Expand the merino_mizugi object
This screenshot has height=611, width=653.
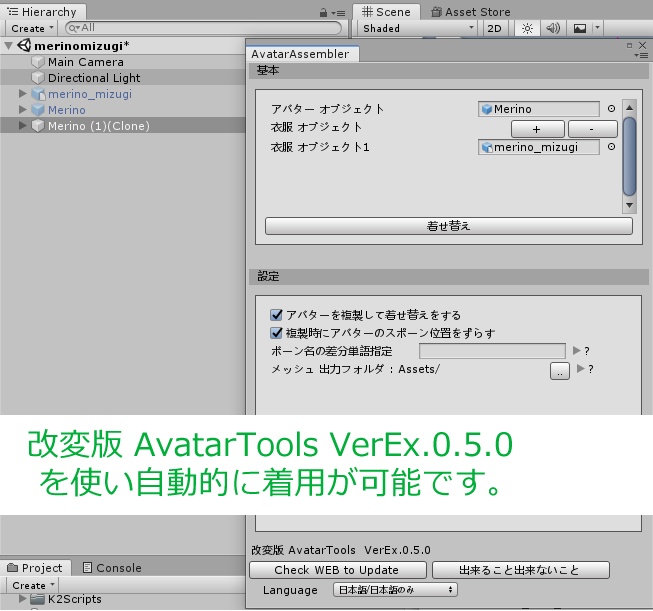[x=22, y=94]
